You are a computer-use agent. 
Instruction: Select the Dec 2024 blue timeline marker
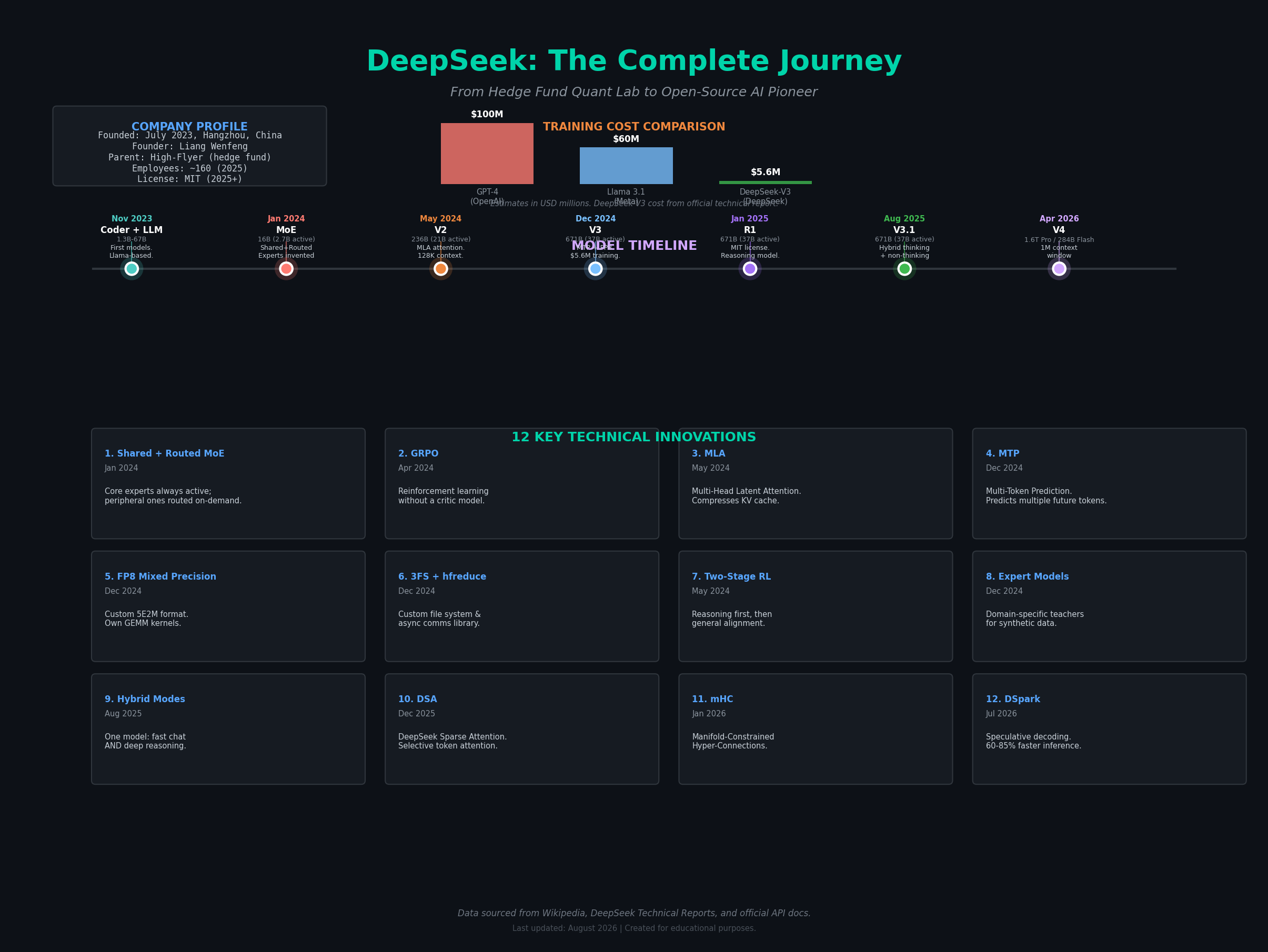[x=596, y=269]
